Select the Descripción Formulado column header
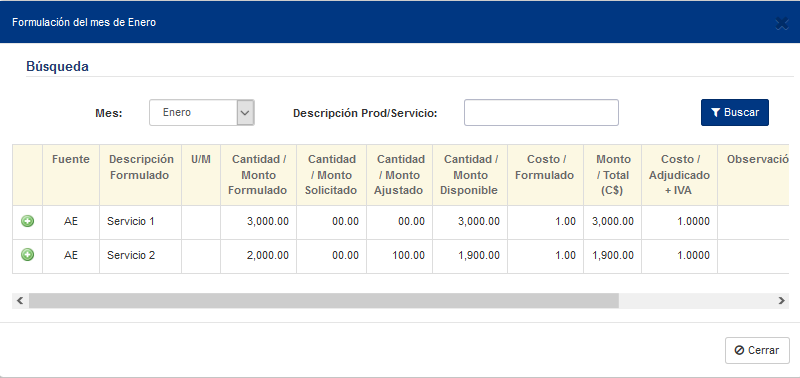 tap(140, 175)
